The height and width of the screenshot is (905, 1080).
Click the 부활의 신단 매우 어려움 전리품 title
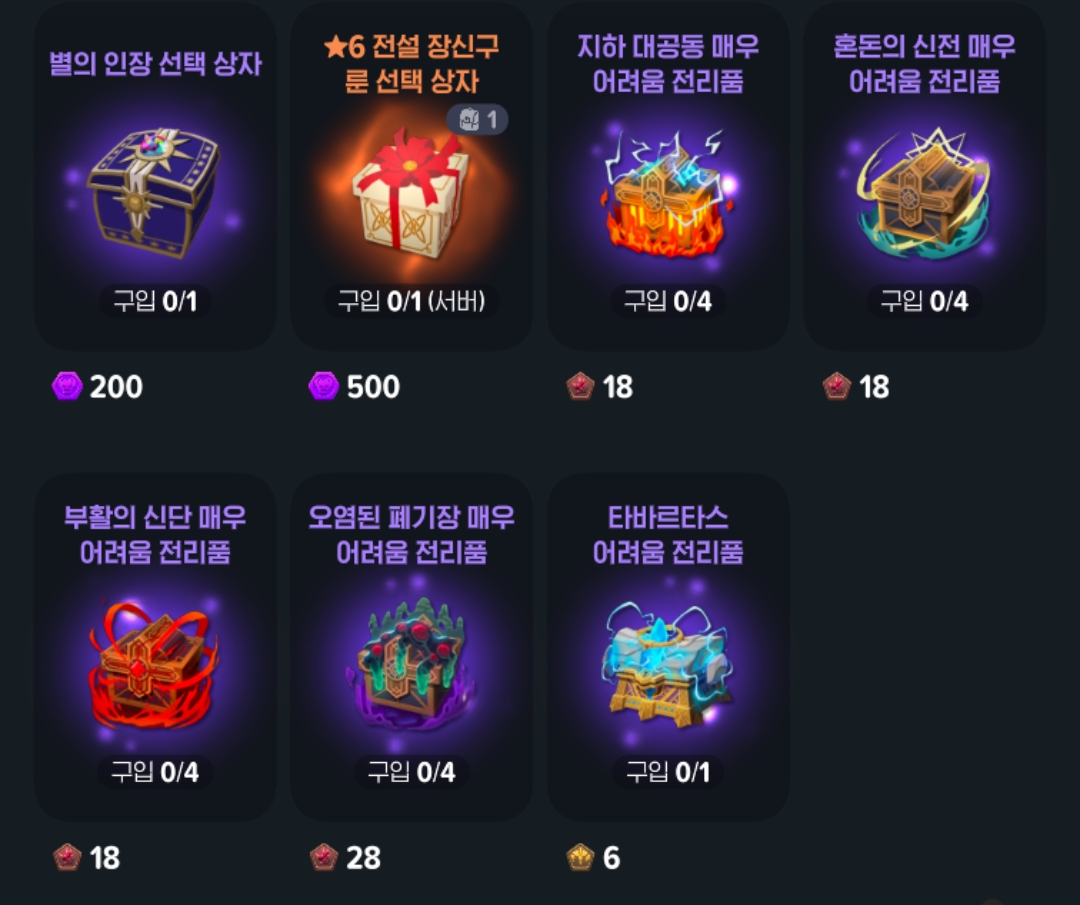coord(155,535)
